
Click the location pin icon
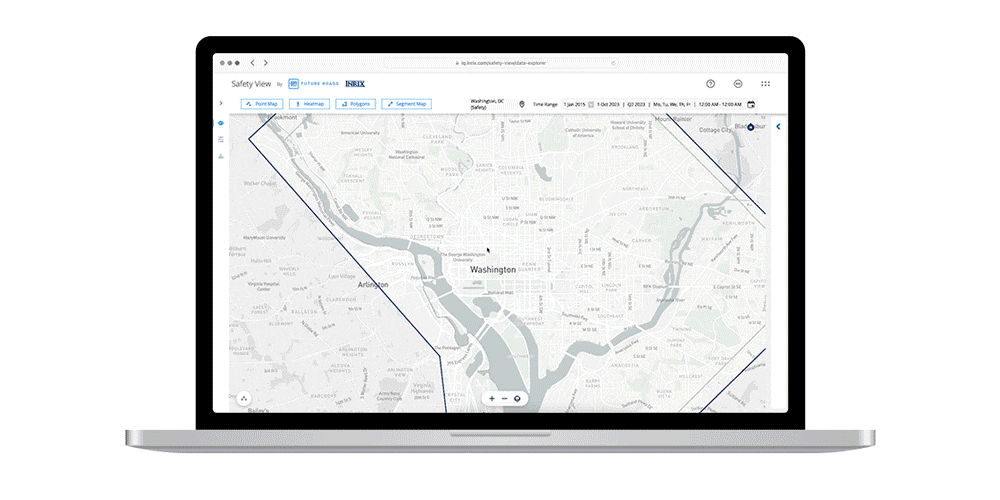coord(522,104)
